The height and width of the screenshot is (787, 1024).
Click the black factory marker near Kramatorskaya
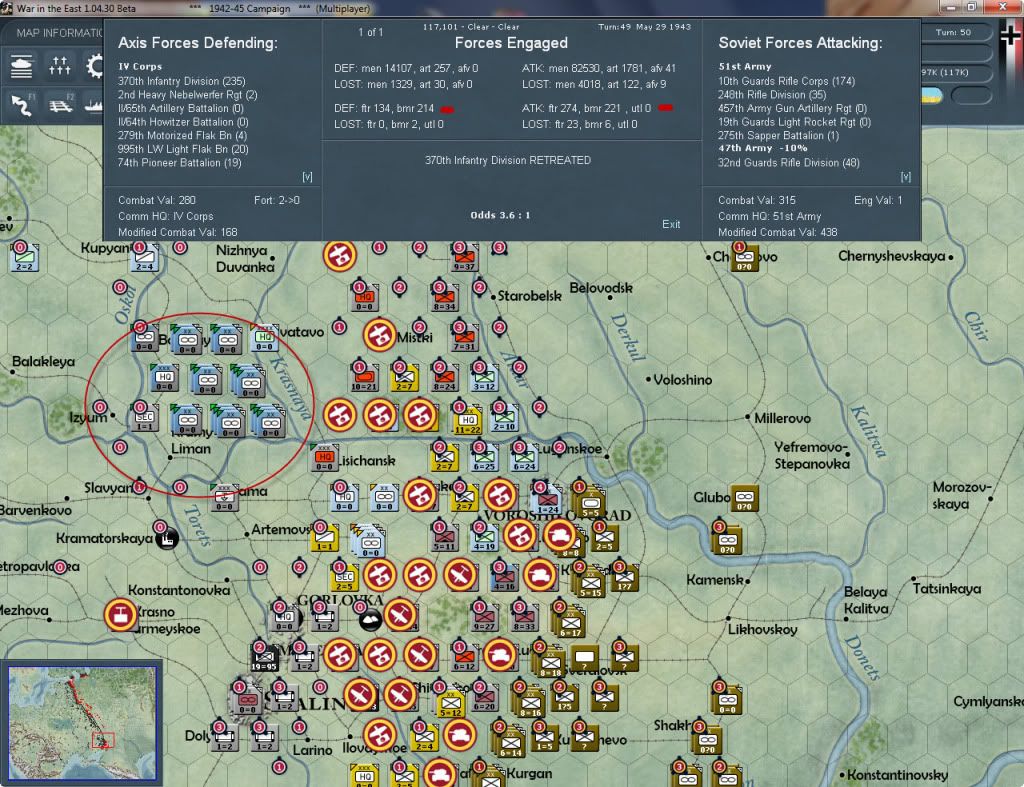point(167,538)
